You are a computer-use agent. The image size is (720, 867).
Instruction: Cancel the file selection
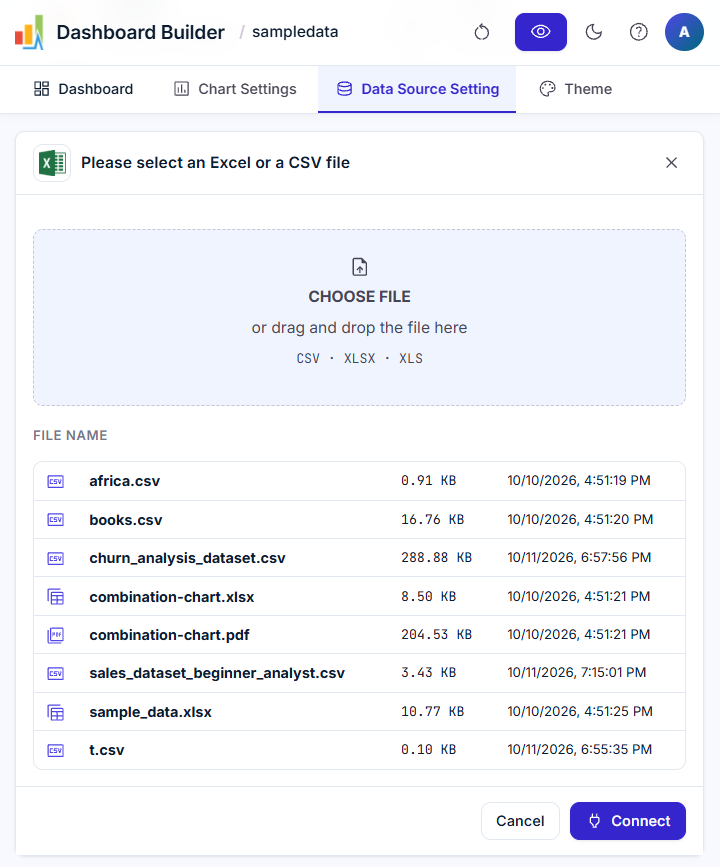520,821
